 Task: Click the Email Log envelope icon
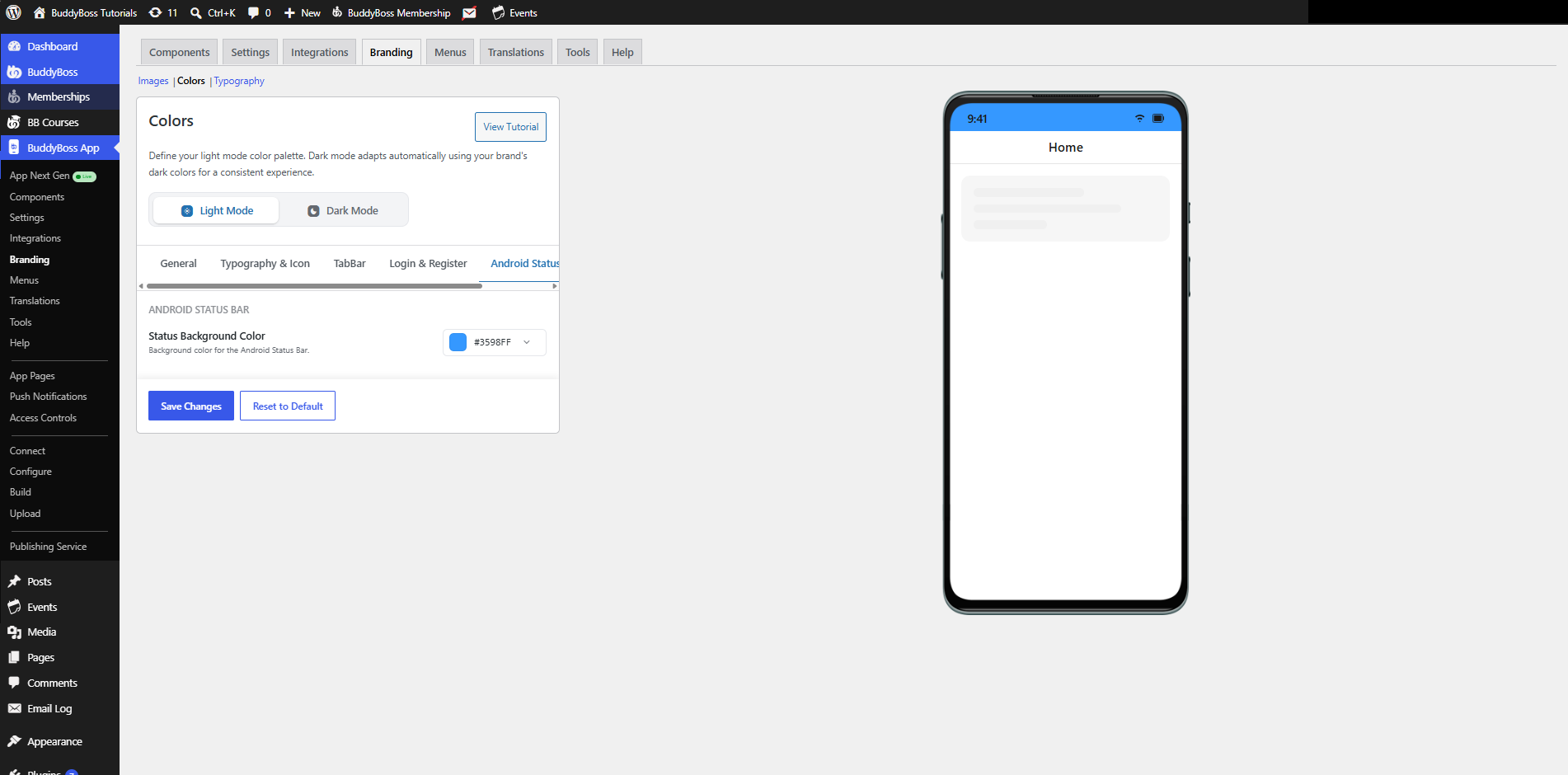coord(14,708)
